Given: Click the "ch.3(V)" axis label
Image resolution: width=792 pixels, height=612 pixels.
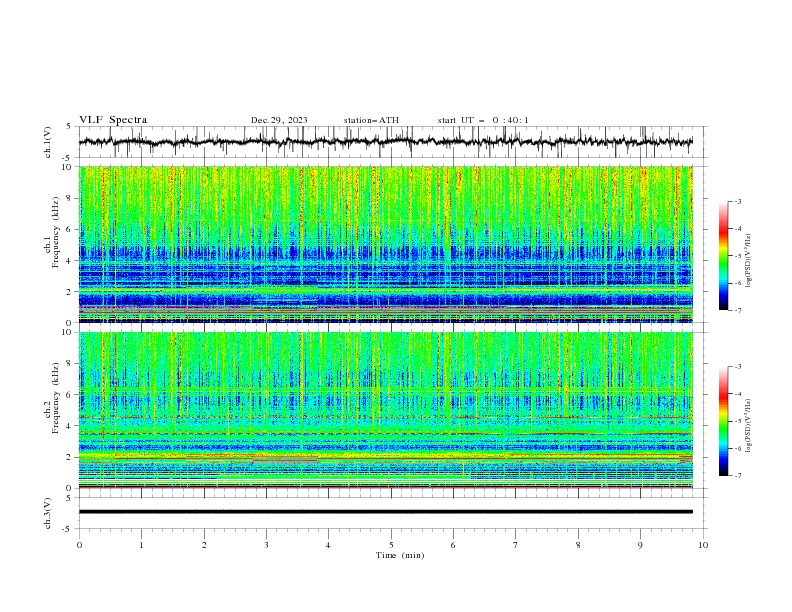Looking at the screenshot, I should (48, 513).
